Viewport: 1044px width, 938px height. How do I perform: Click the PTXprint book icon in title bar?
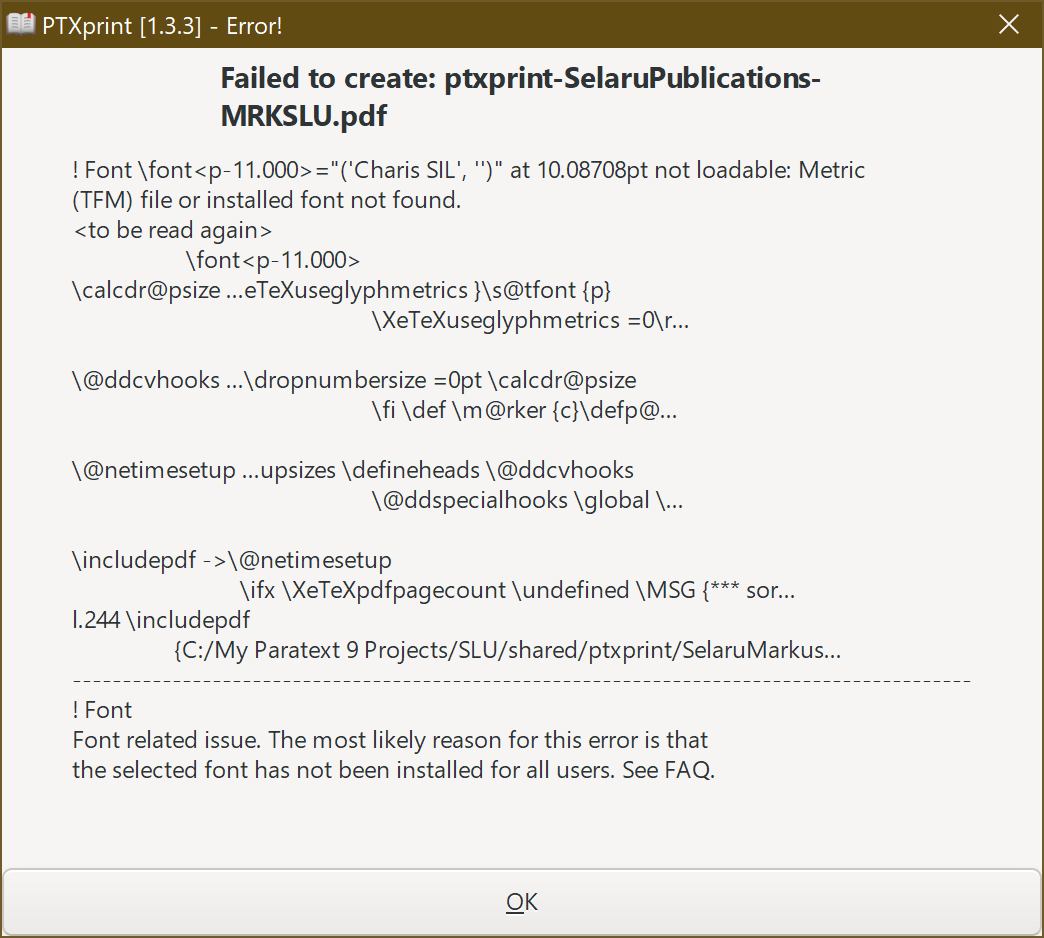(20, 23)
